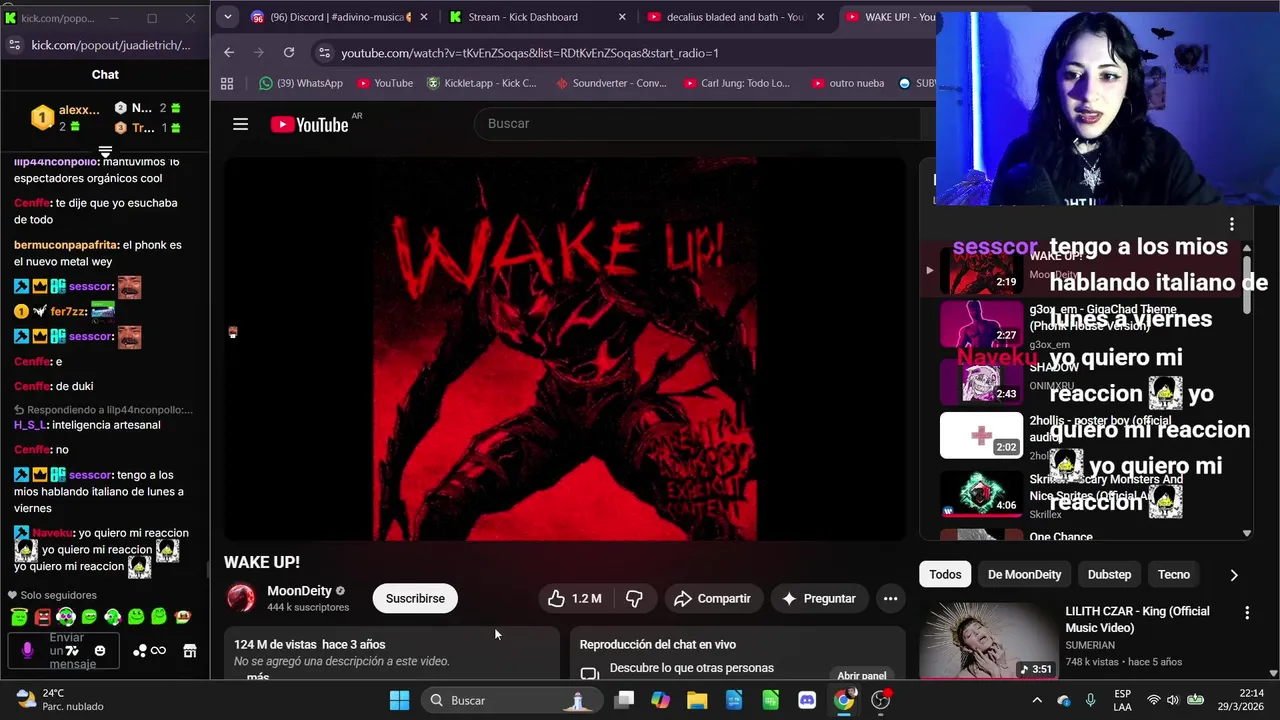
Task: Click MoonDeity channel name
Action: point(299,591)
